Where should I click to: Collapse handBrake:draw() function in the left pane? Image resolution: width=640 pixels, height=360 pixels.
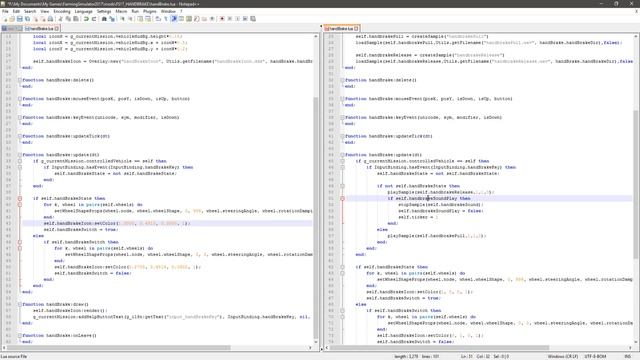click(20, 304)
